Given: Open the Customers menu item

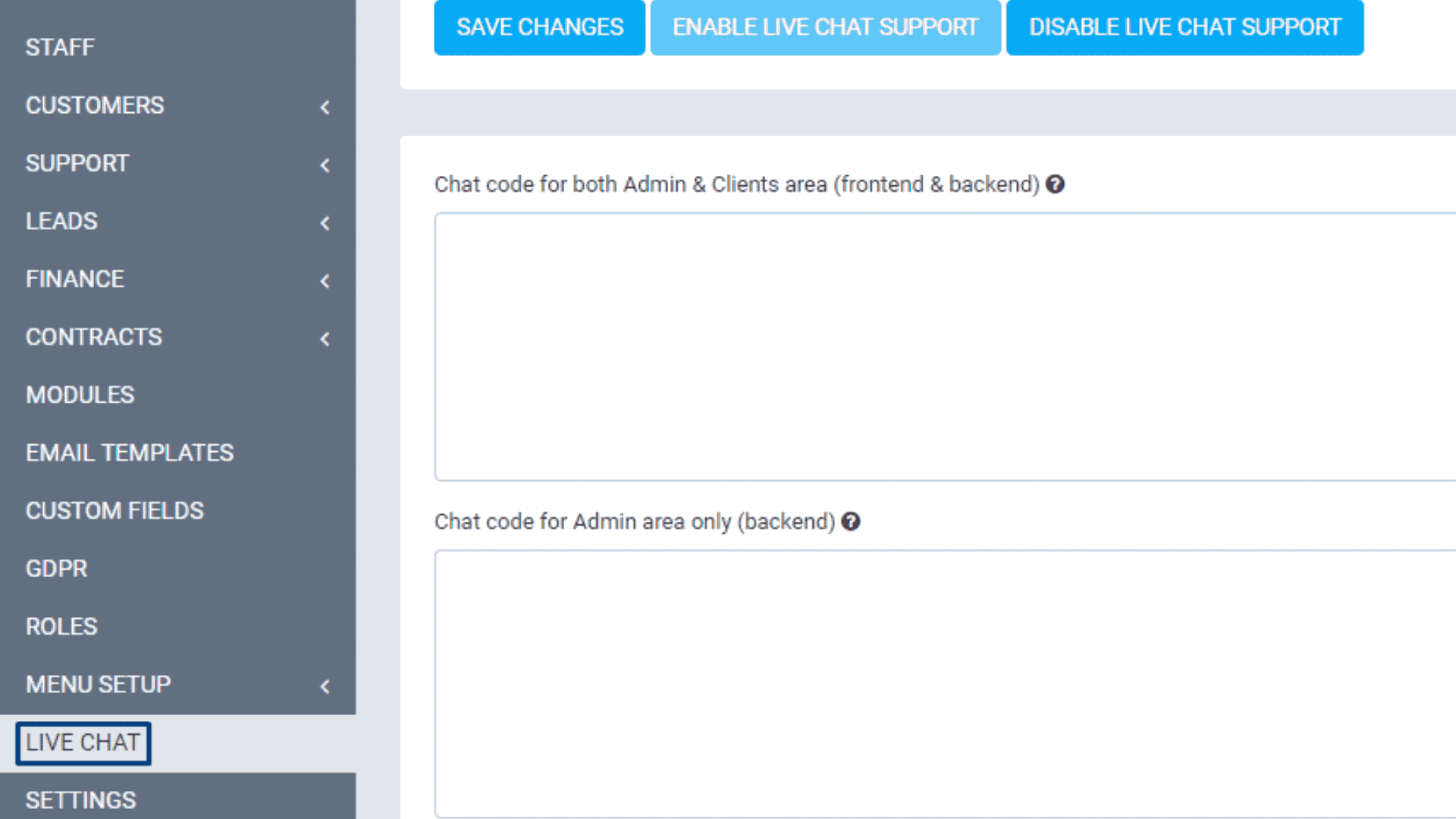Looking at the screenshot, I should (177, 105).
